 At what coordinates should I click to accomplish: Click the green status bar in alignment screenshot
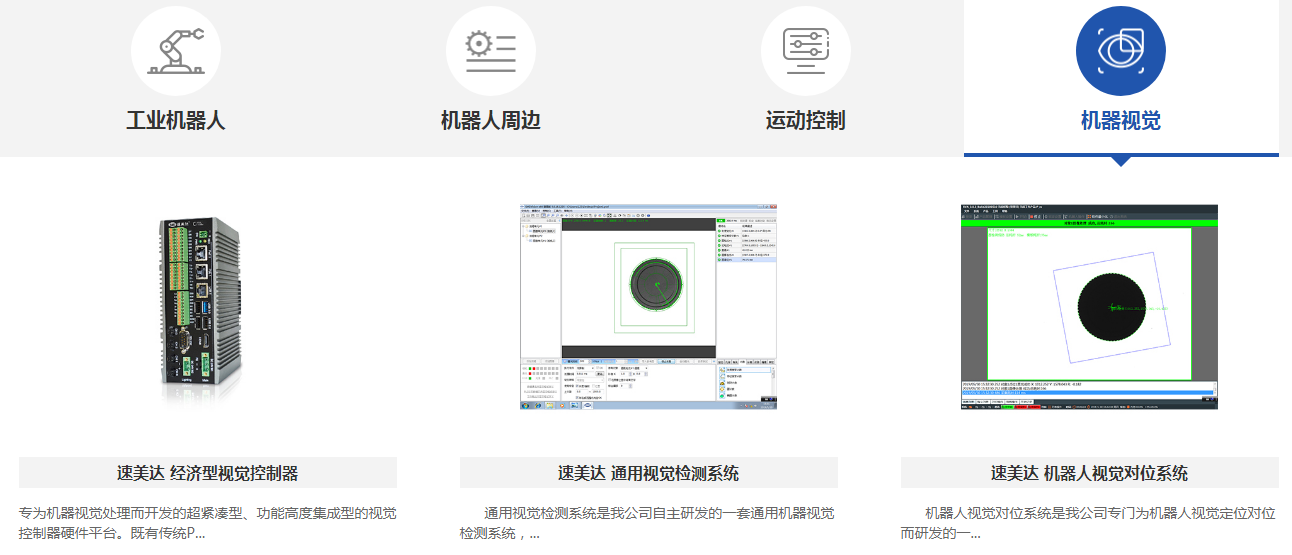(x=1089, y=224)
